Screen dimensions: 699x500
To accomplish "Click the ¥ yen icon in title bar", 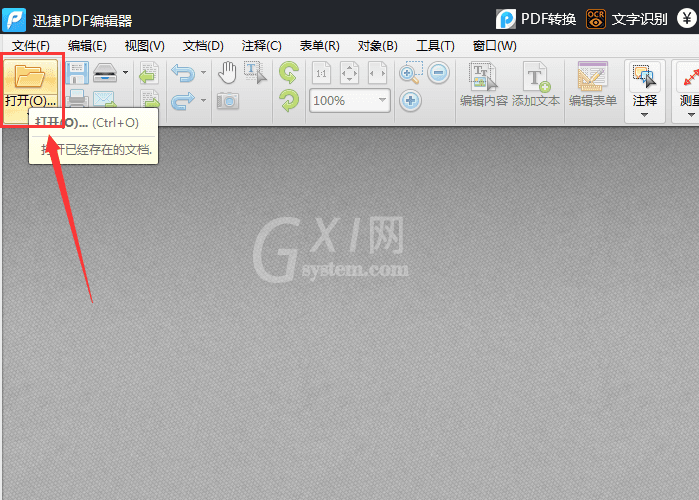I will [x=687, y=19].
